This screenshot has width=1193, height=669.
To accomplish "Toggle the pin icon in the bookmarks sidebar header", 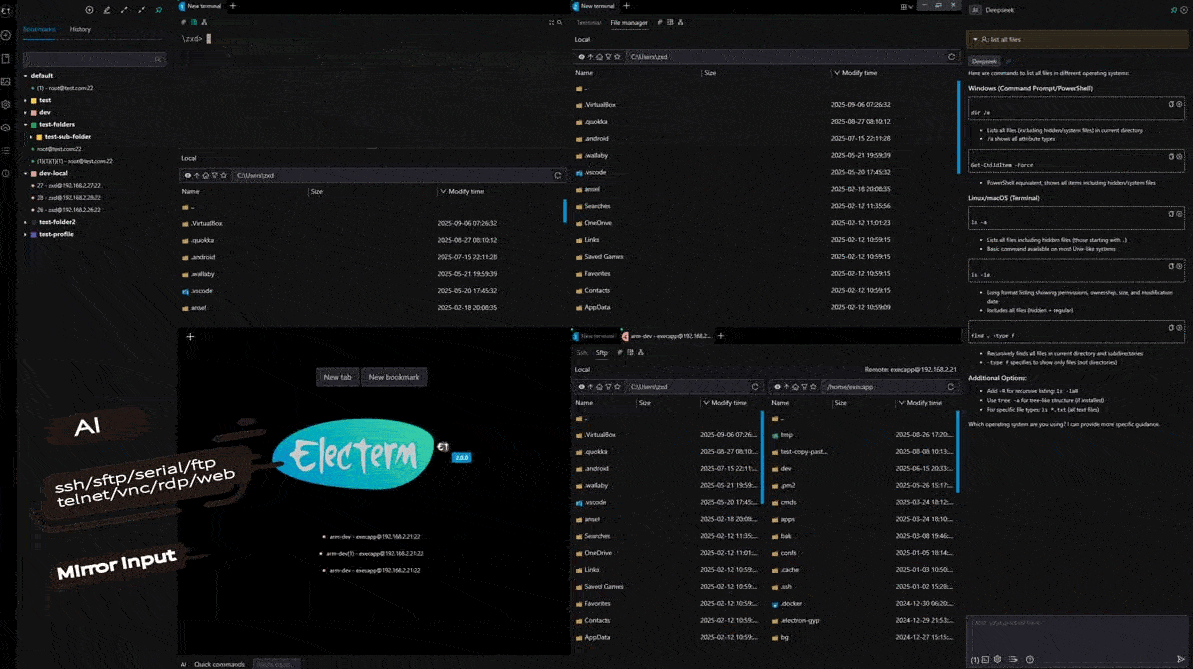I will [x=159, y=10].
